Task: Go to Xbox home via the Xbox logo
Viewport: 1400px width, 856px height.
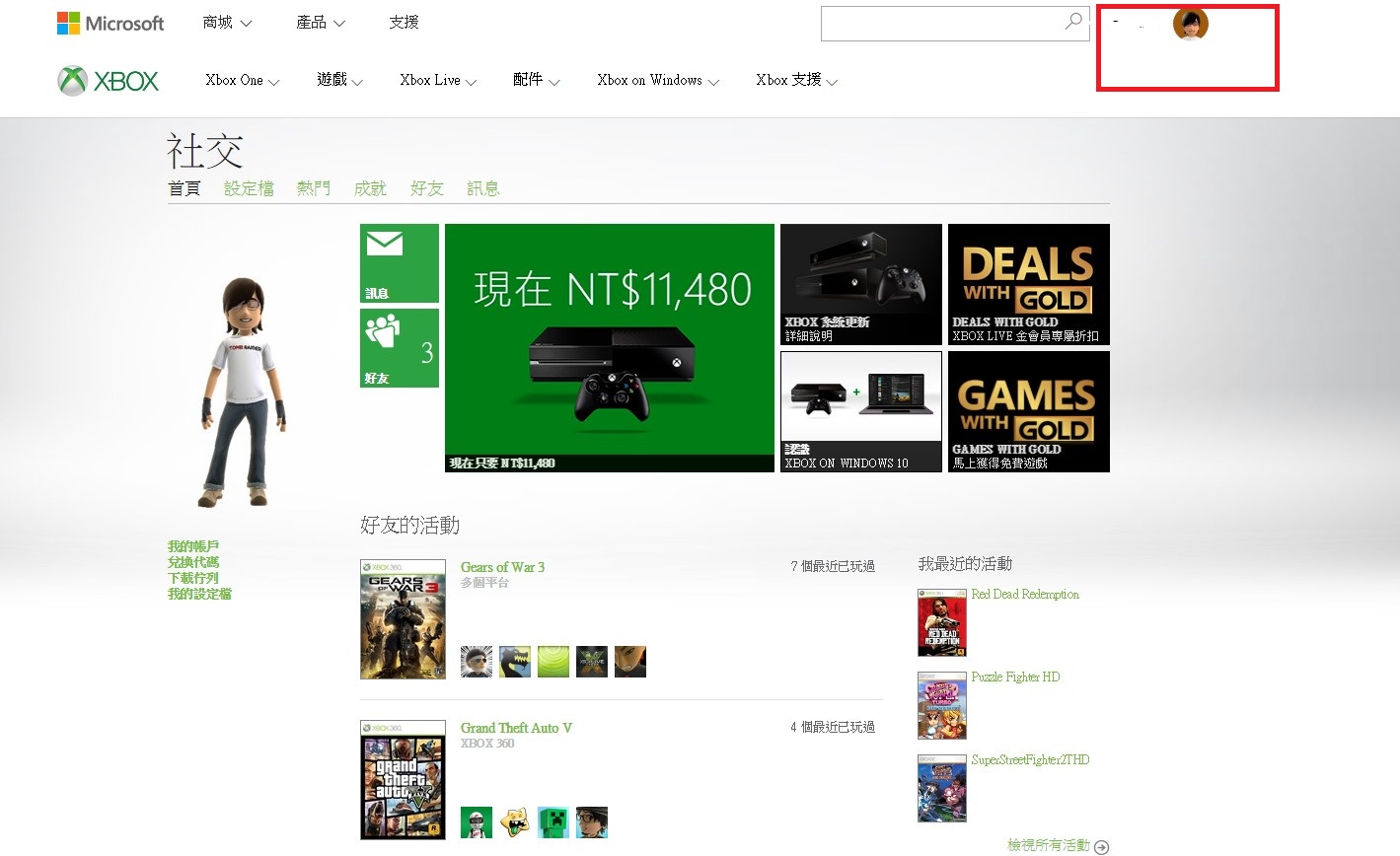Action: [x=109, y=81]
